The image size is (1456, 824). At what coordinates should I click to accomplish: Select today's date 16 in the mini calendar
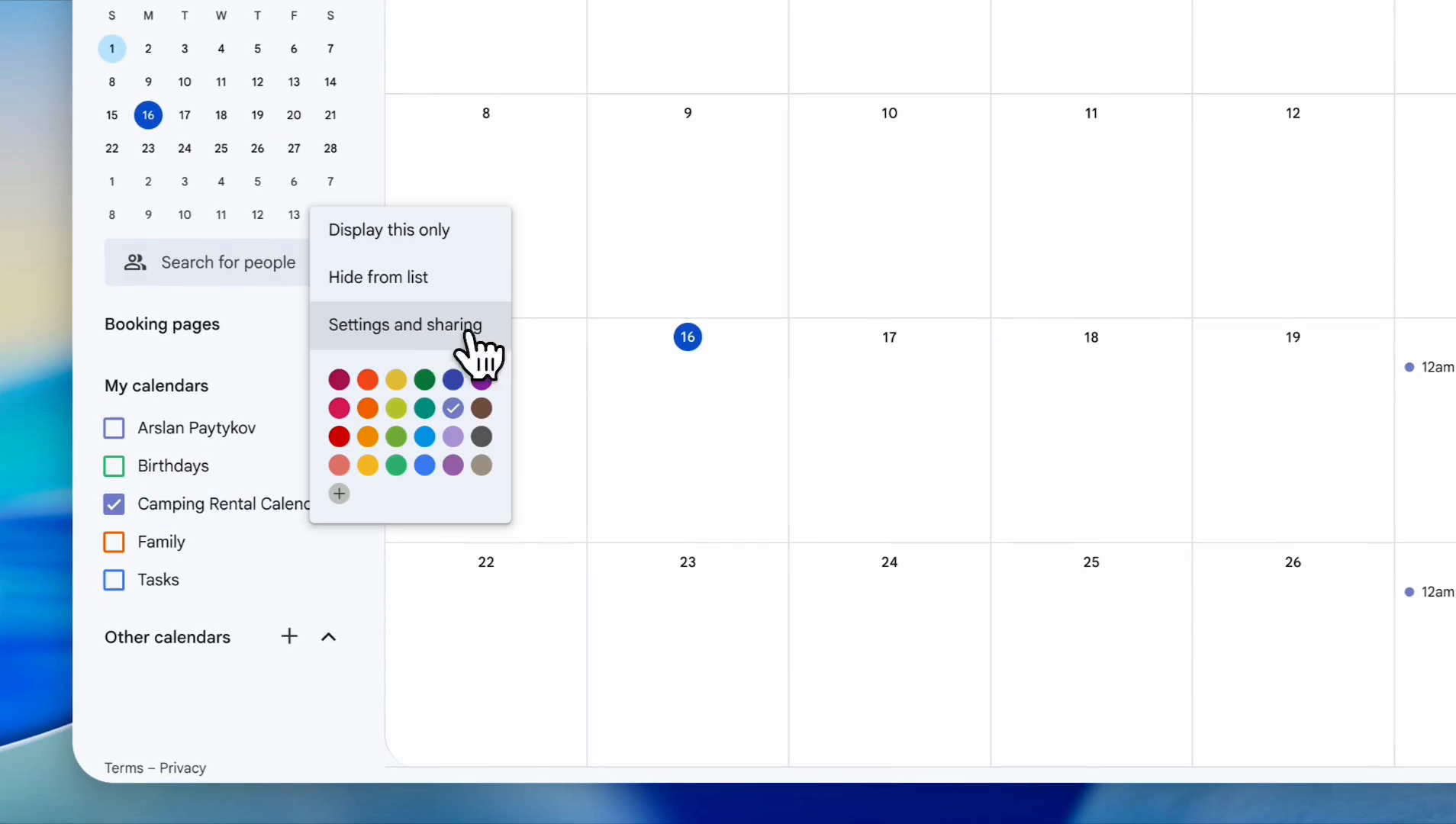point(148,115)
